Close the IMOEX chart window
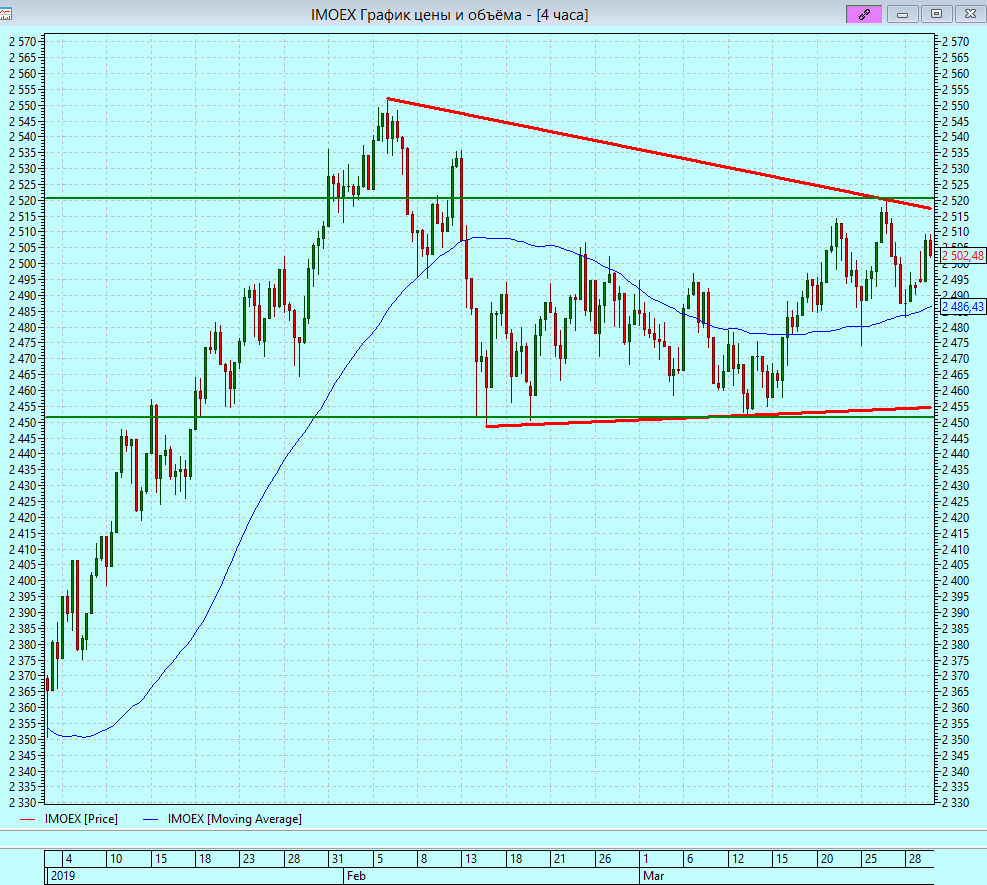 click(x=971, y=14)
